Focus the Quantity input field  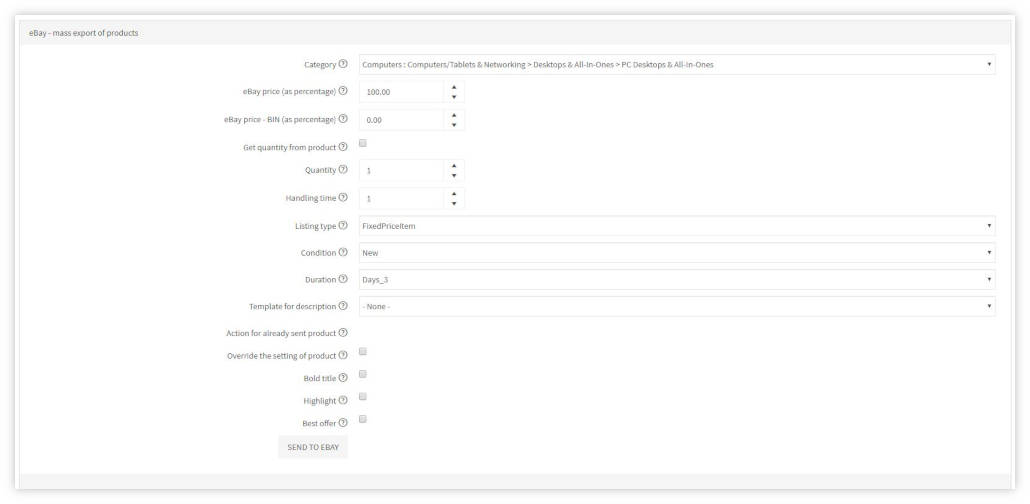(402, 171)
